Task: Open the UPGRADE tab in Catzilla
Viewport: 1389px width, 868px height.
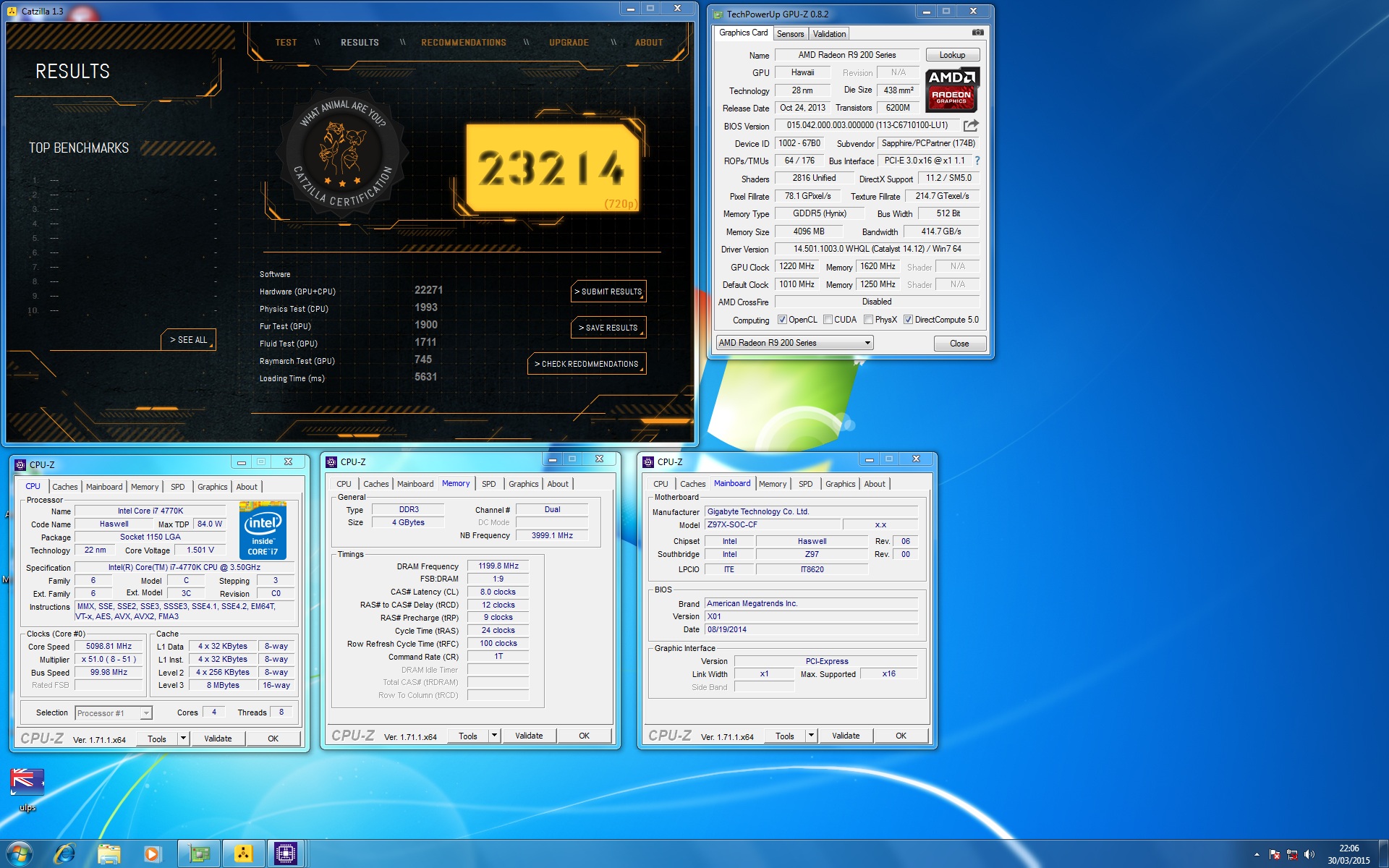Action: coord(569,43)
